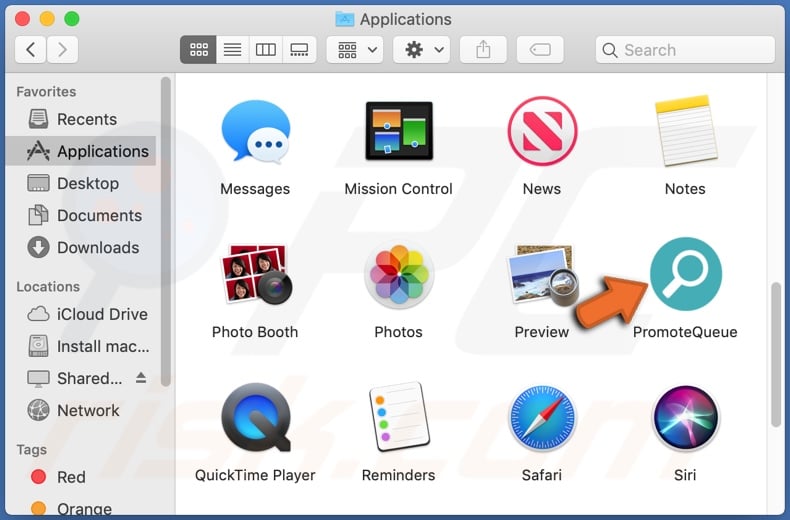Viewport: 790px width, 520px height.
Task: Go back with the left arrow button
Action: [31, 49]
